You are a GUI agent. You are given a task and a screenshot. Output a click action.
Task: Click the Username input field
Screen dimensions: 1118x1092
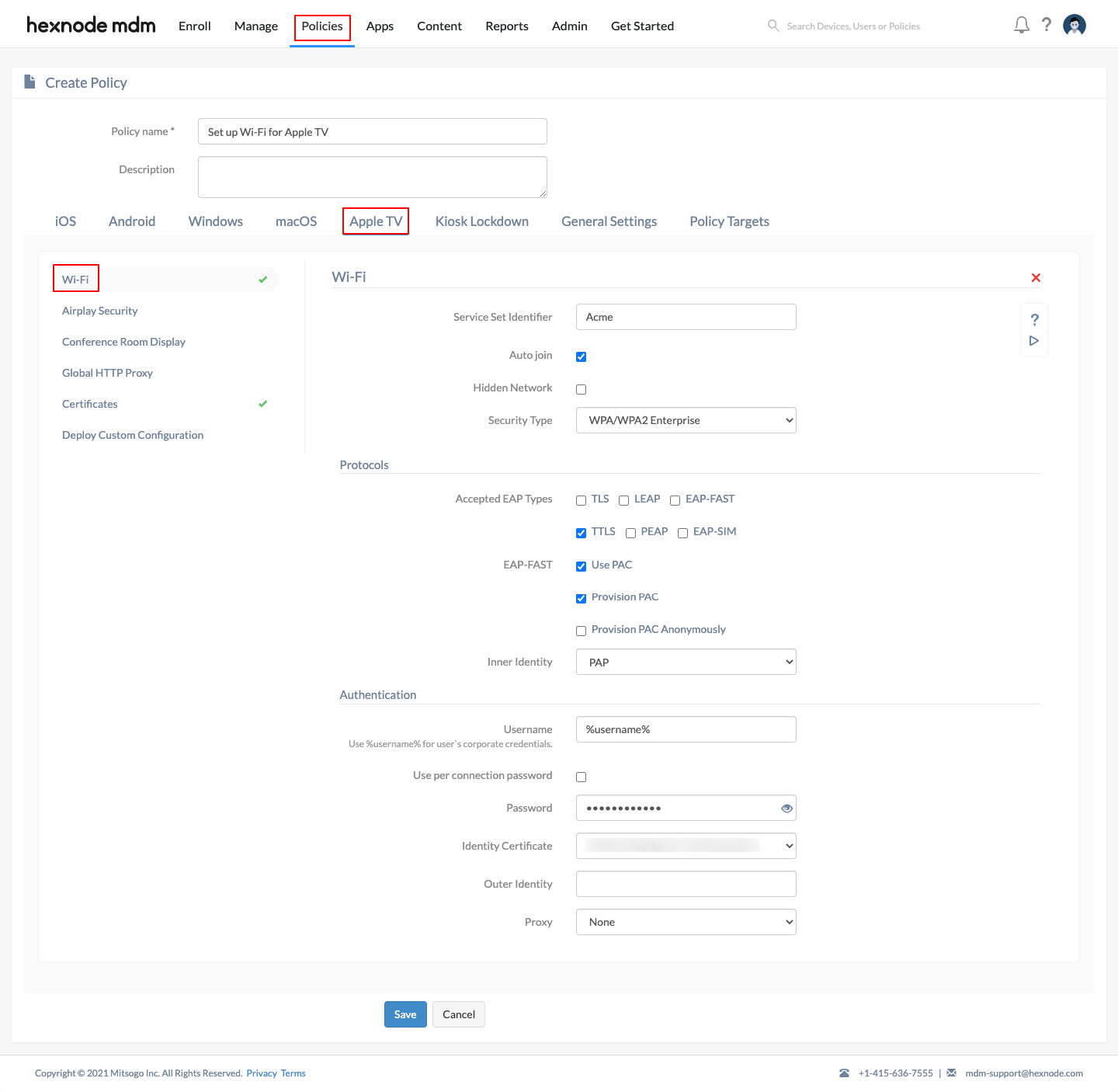point(686,729)
